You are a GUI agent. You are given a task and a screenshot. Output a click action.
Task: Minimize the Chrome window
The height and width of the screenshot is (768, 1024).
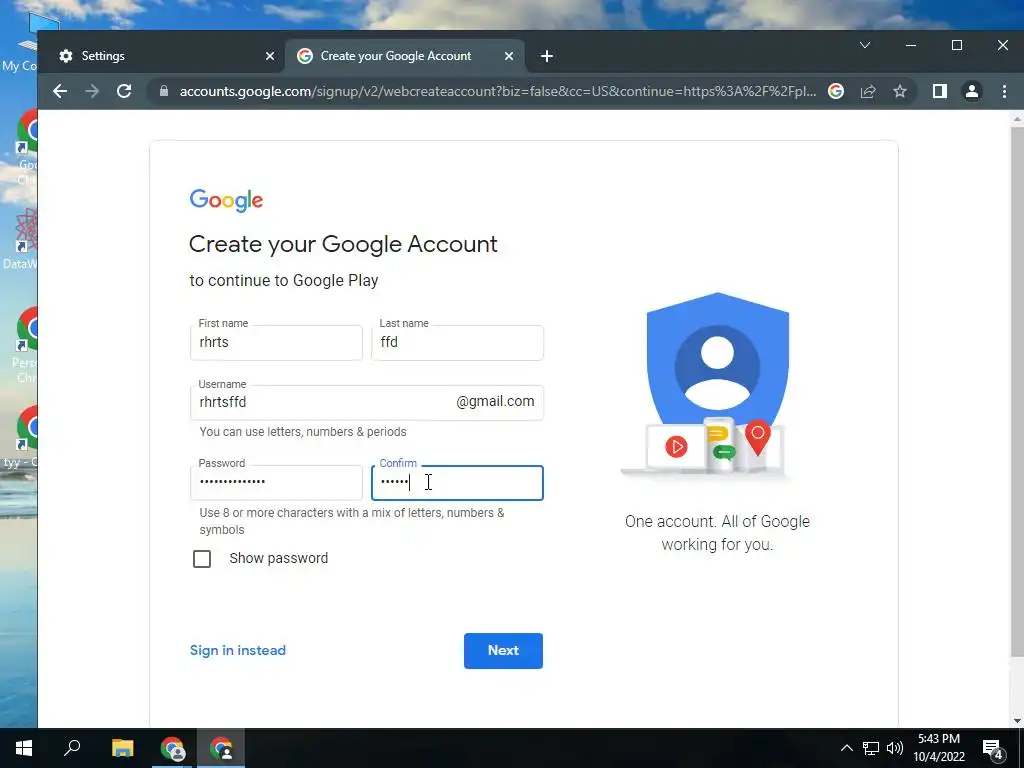(911, 45)
